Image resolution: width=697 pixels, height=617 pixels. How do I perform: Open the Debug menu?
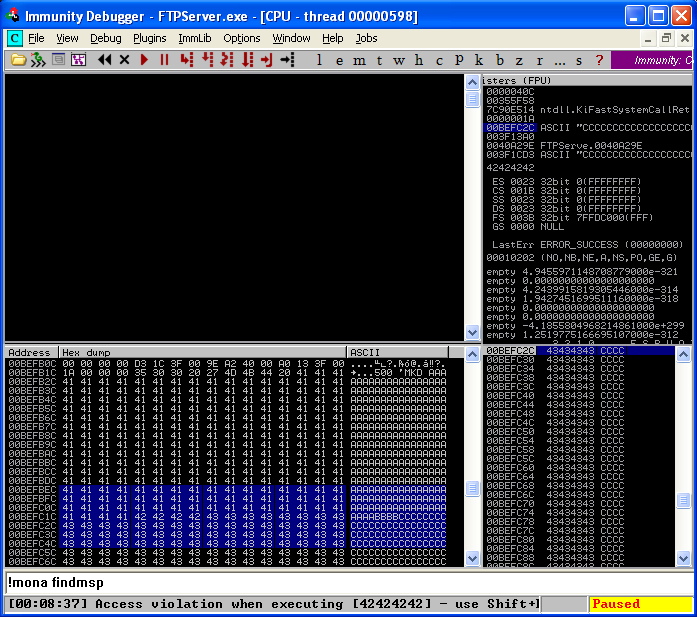point(106,38)
